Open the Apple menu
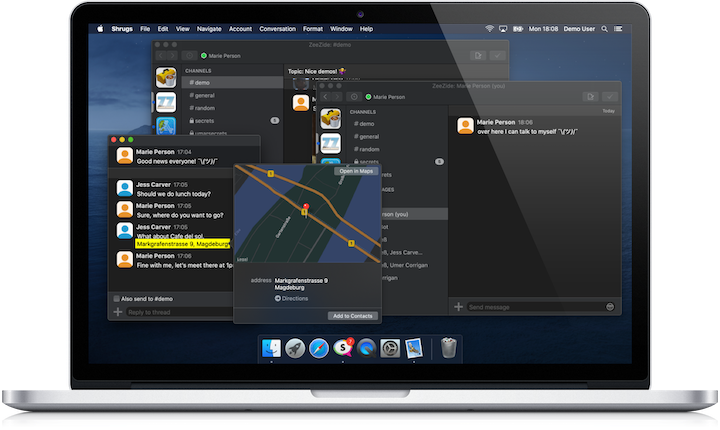 pos(100,28)
